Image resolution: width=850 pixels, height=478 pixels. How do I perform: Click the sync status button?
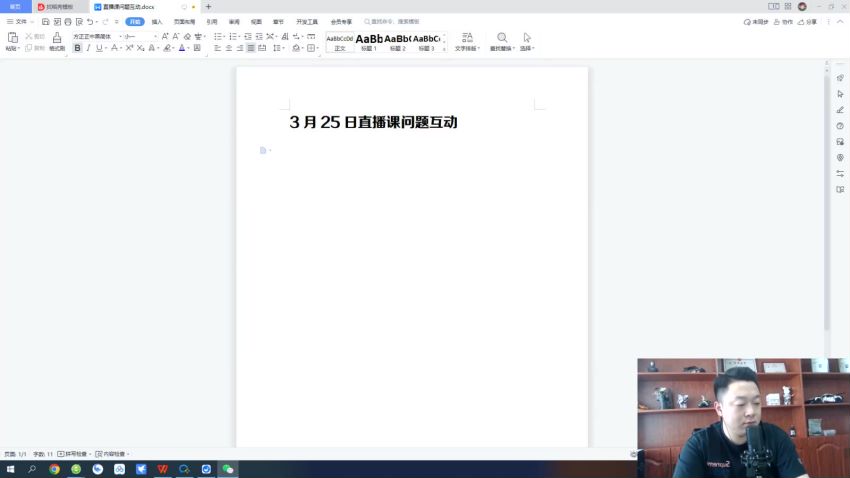tap(756, 22)
